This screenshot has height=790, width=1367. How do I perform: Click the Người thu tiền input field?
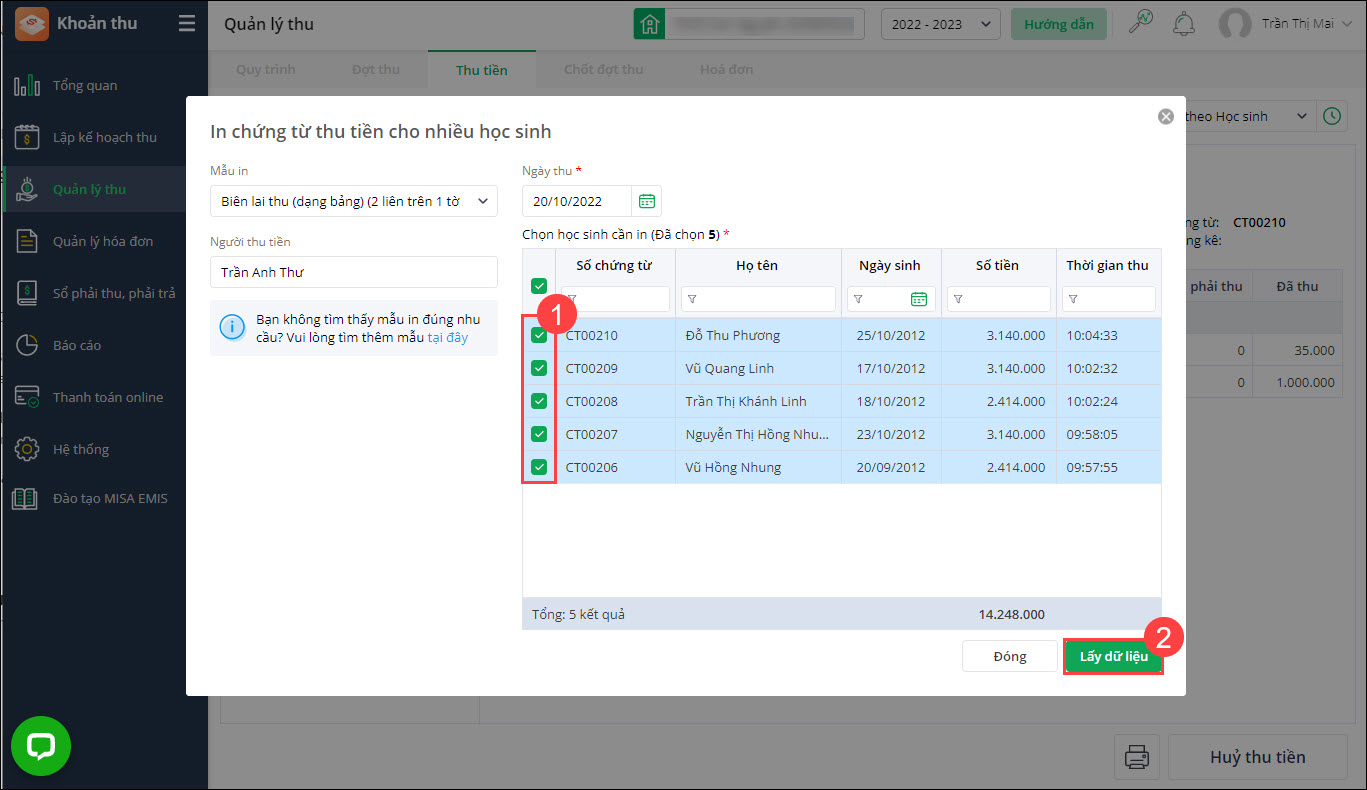[x=354, y=272]
